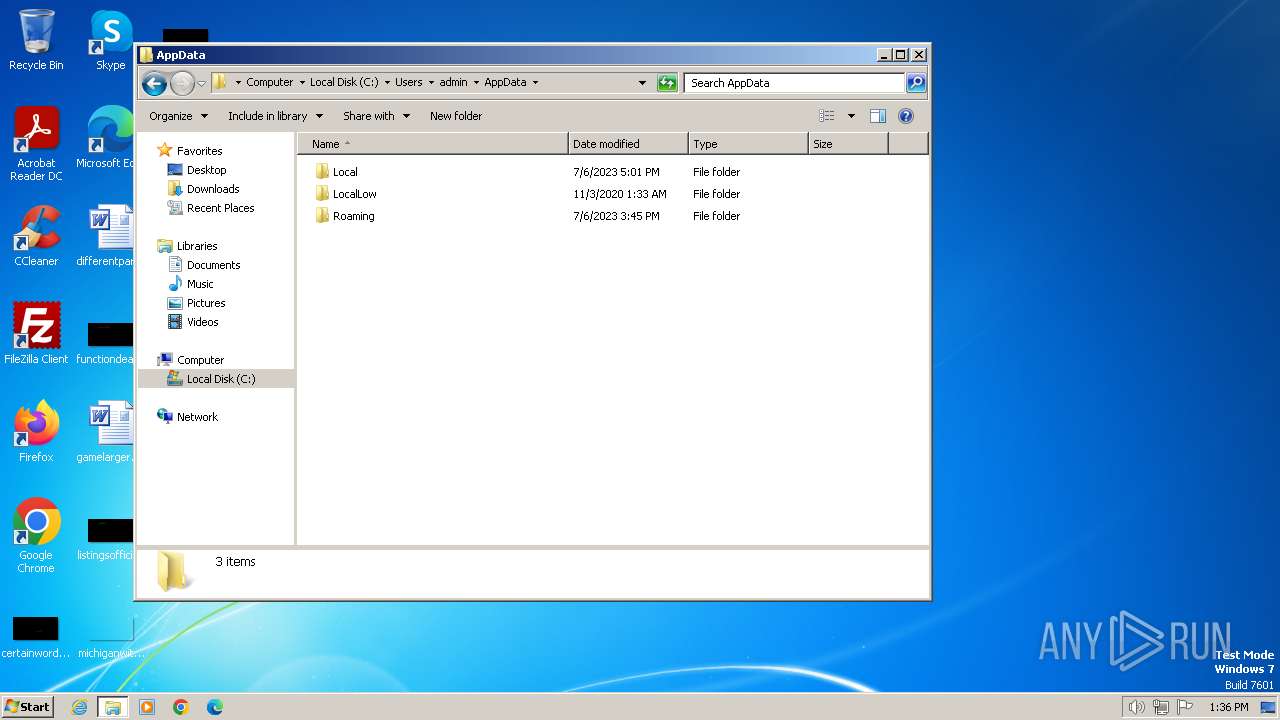The height and width of the screenshot is (720, 1280).
Task: Change the view with the views icon
Action: [827, 116]
